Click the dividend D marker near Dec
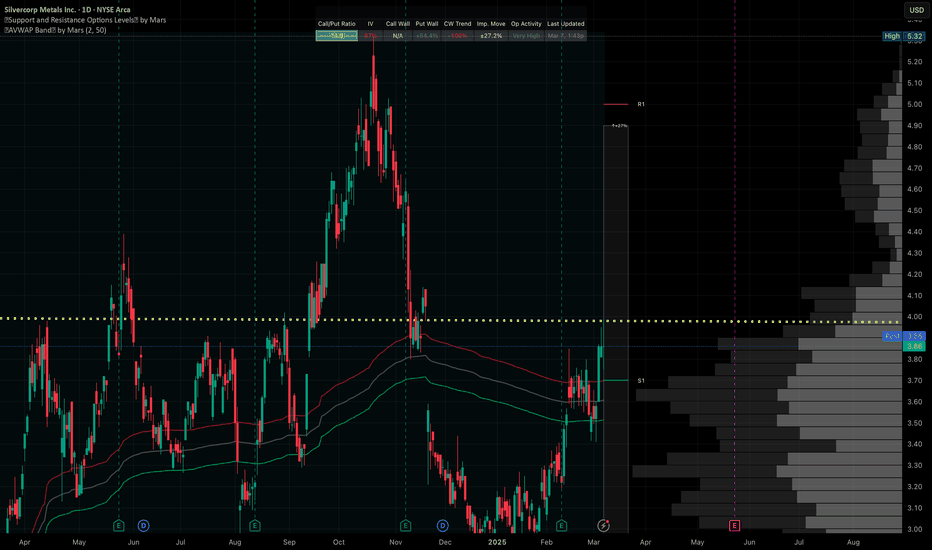This screenshot has height=550, width=932. pyautogui.click(x=442, y=526)
